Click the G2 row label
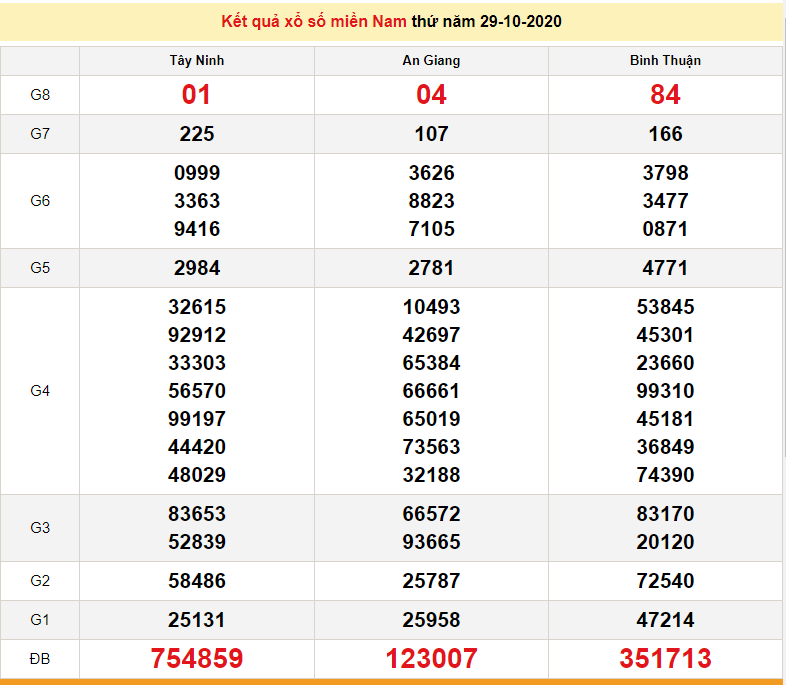Screen dimensions: 786x685 click(40, 581)
